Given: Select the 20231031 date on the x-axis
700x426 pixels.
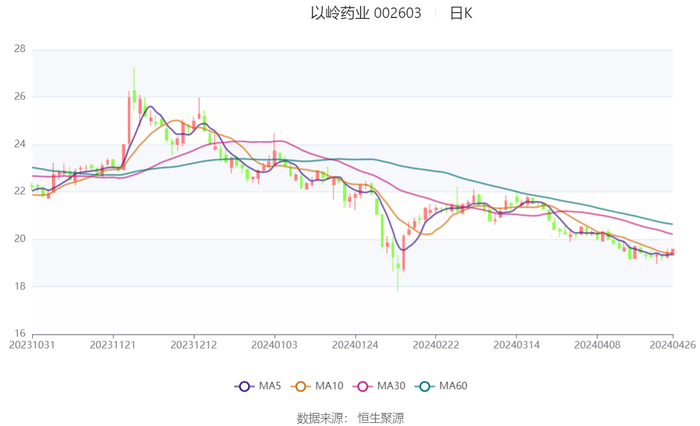Looking at the screenshot, I should coord(32,344).
